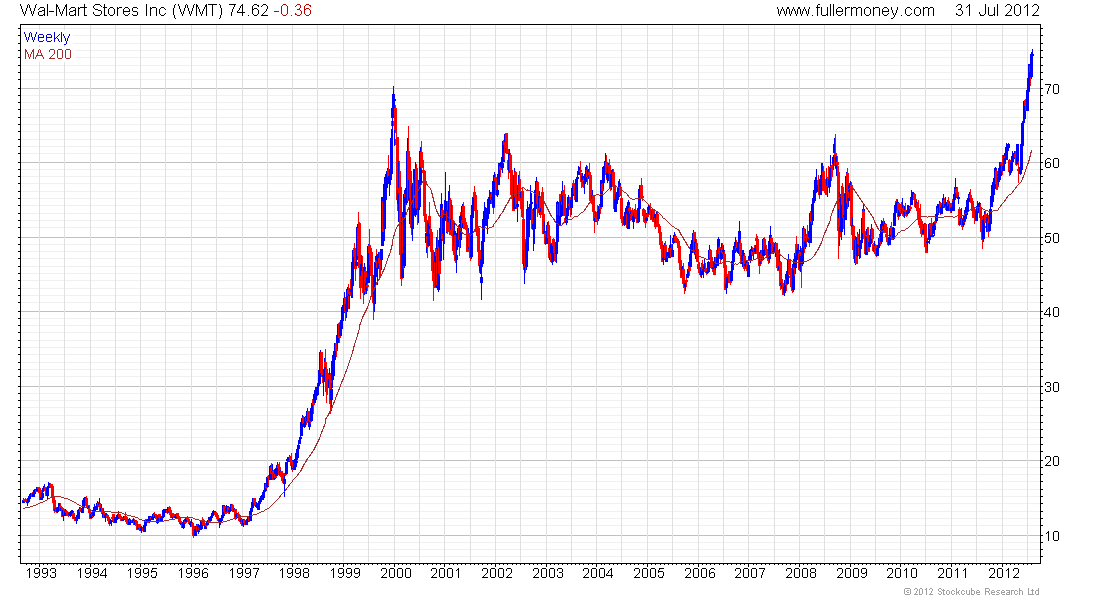Click the 20 price label on y-axis
Image resolution: width=1100 pixels, height=600 pixels.
(x=1052, y=462)
